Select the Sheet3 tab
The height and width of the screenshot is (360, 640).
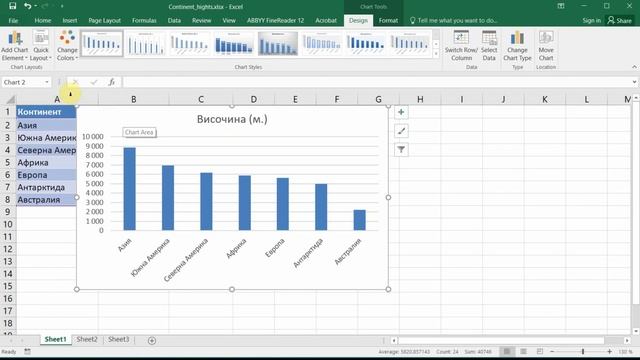(119, 340)
